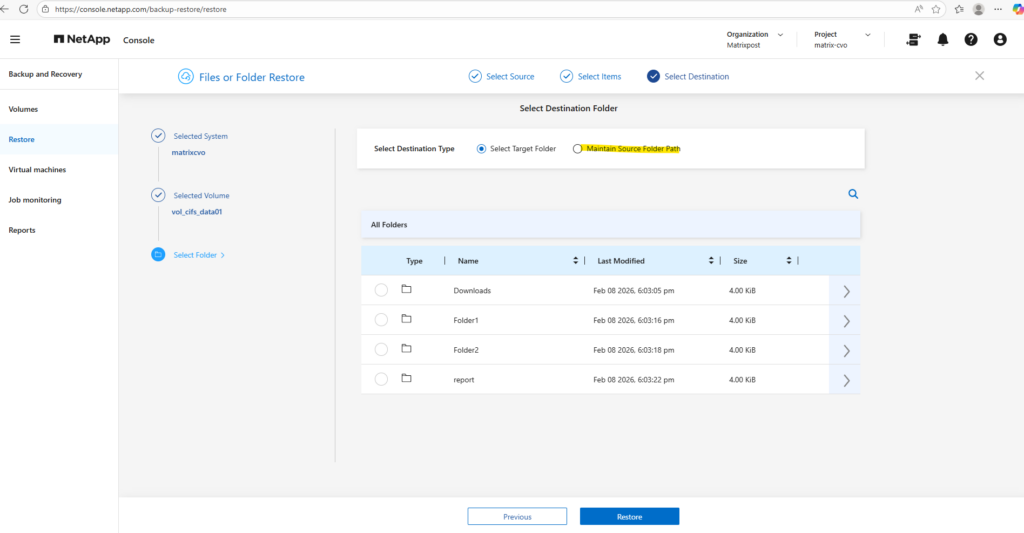Click browser favorites star icon
Image resolution: width=1024 pixels, height=533 pixels.
(x=936, y=9)
